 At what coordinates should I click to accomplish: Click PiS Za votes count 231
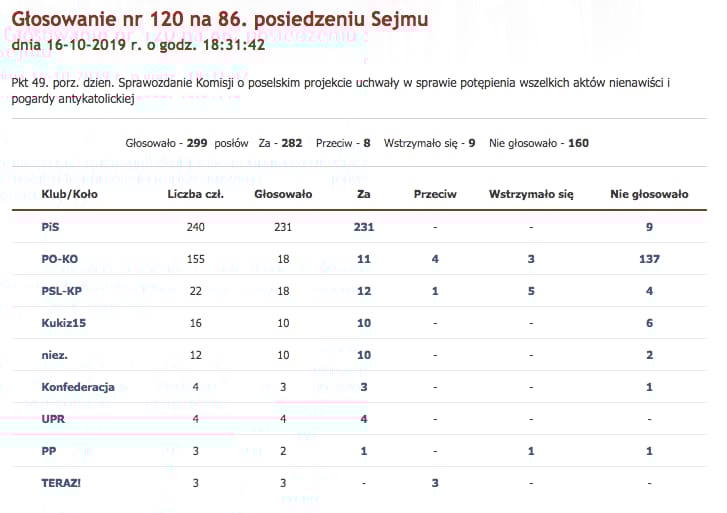point(364,227)
